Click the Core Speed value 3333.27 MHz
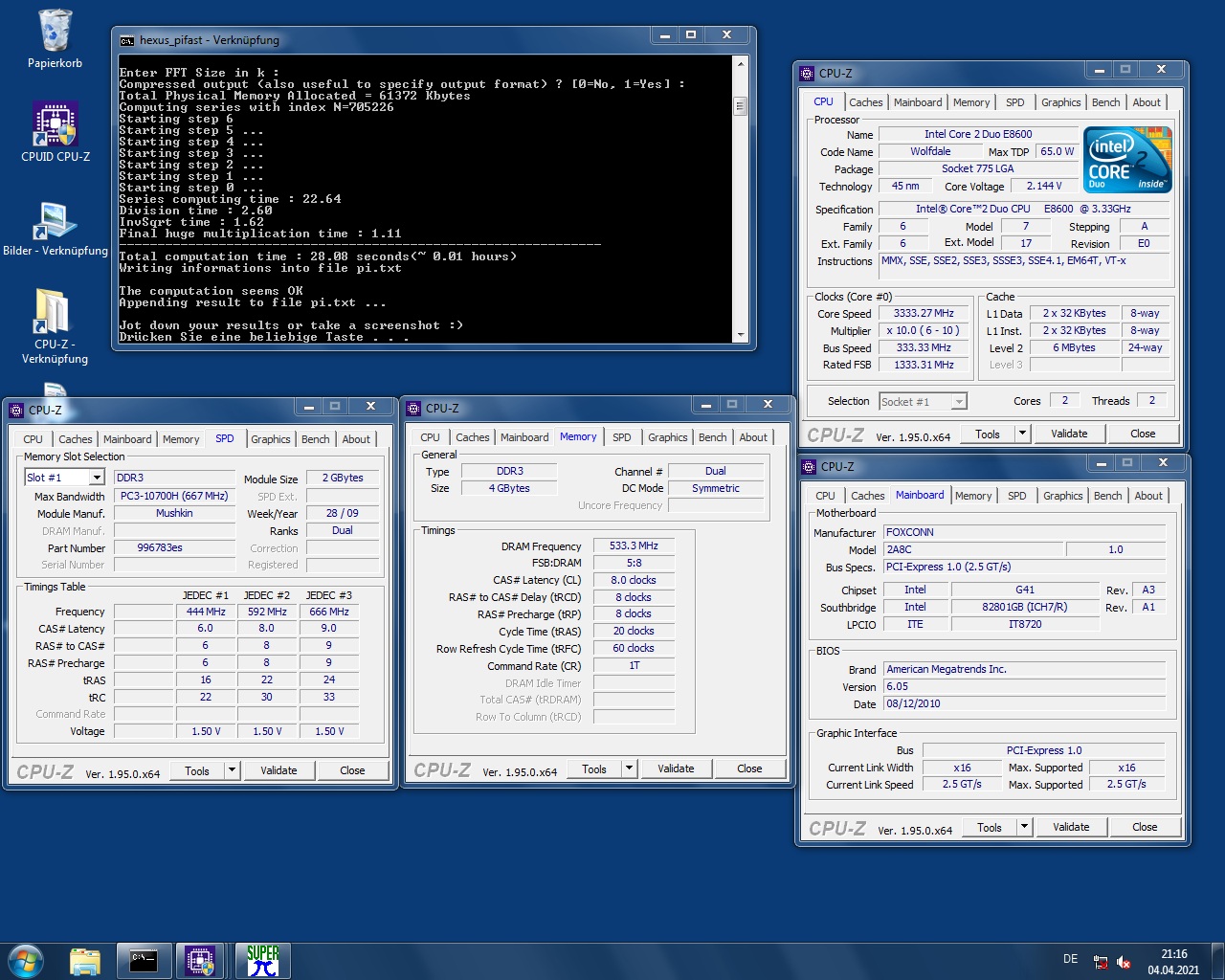The height and width of the screenshot is (980, 1225). (924, 313)
